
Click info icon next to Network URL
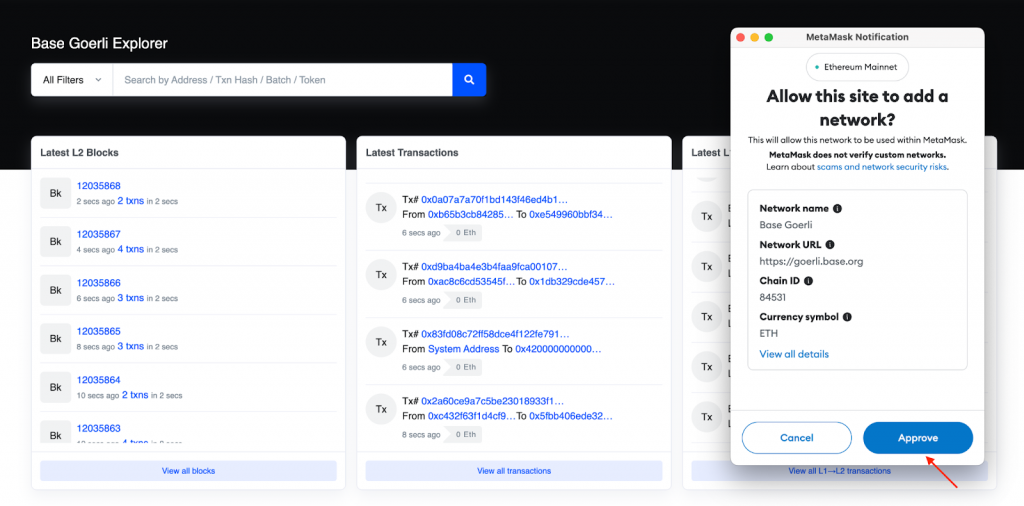[830, 245]
